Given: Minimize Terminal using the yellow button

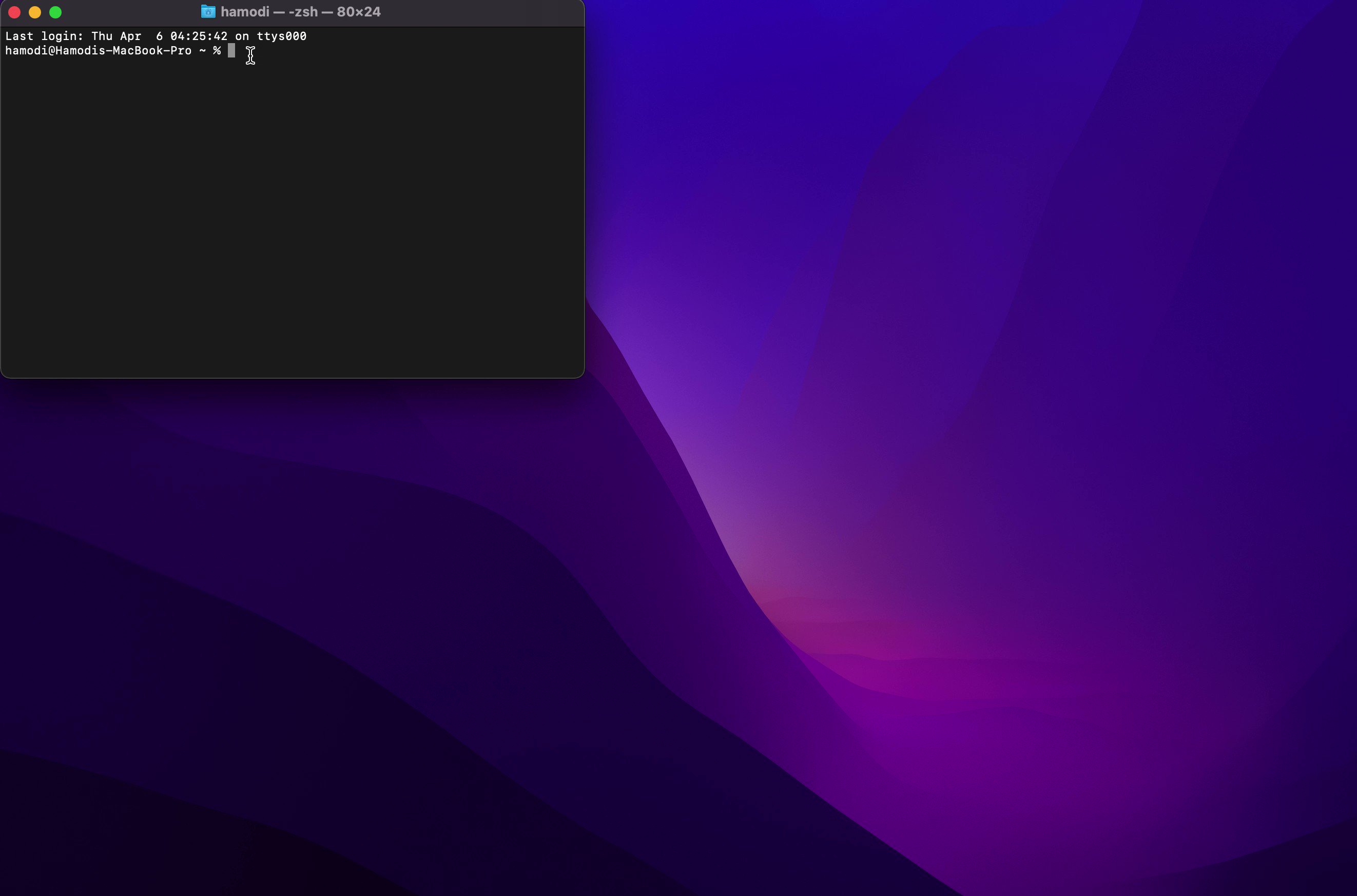Looking at the screenshot, I should click(x=35, y=12).
